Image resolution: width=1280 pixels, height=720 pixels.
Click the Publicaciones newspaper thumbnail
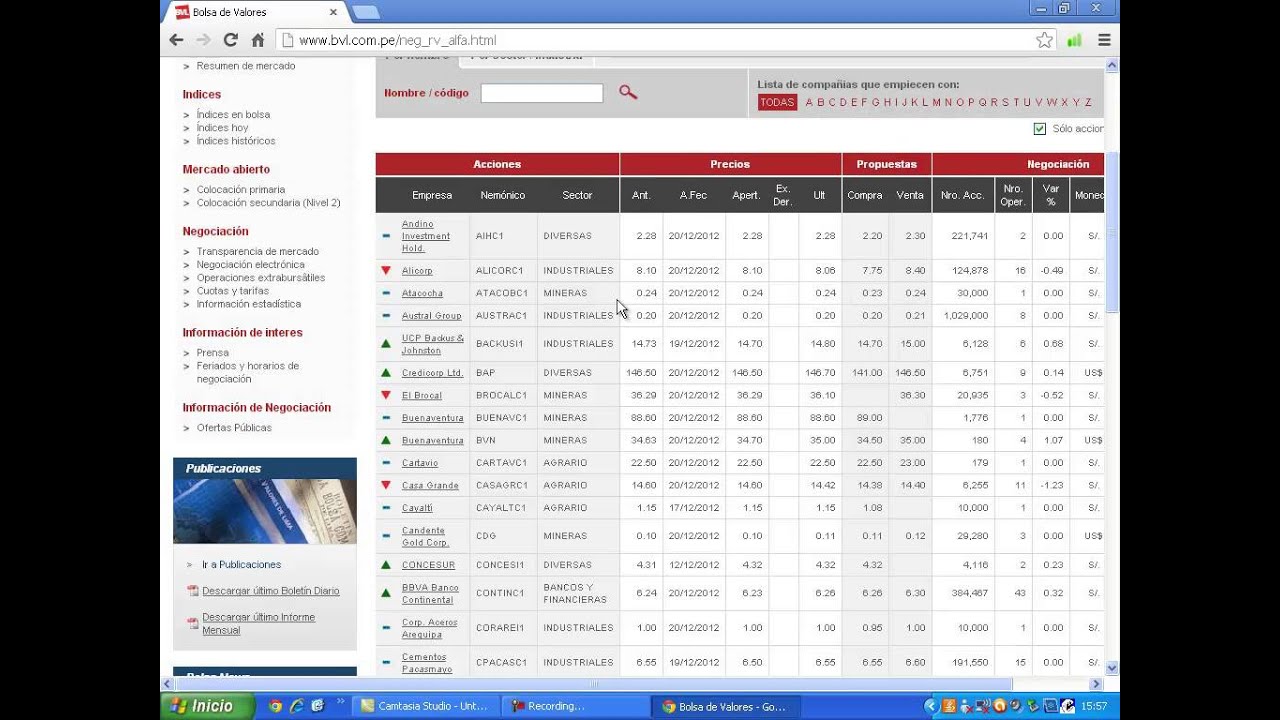point(265,511)
